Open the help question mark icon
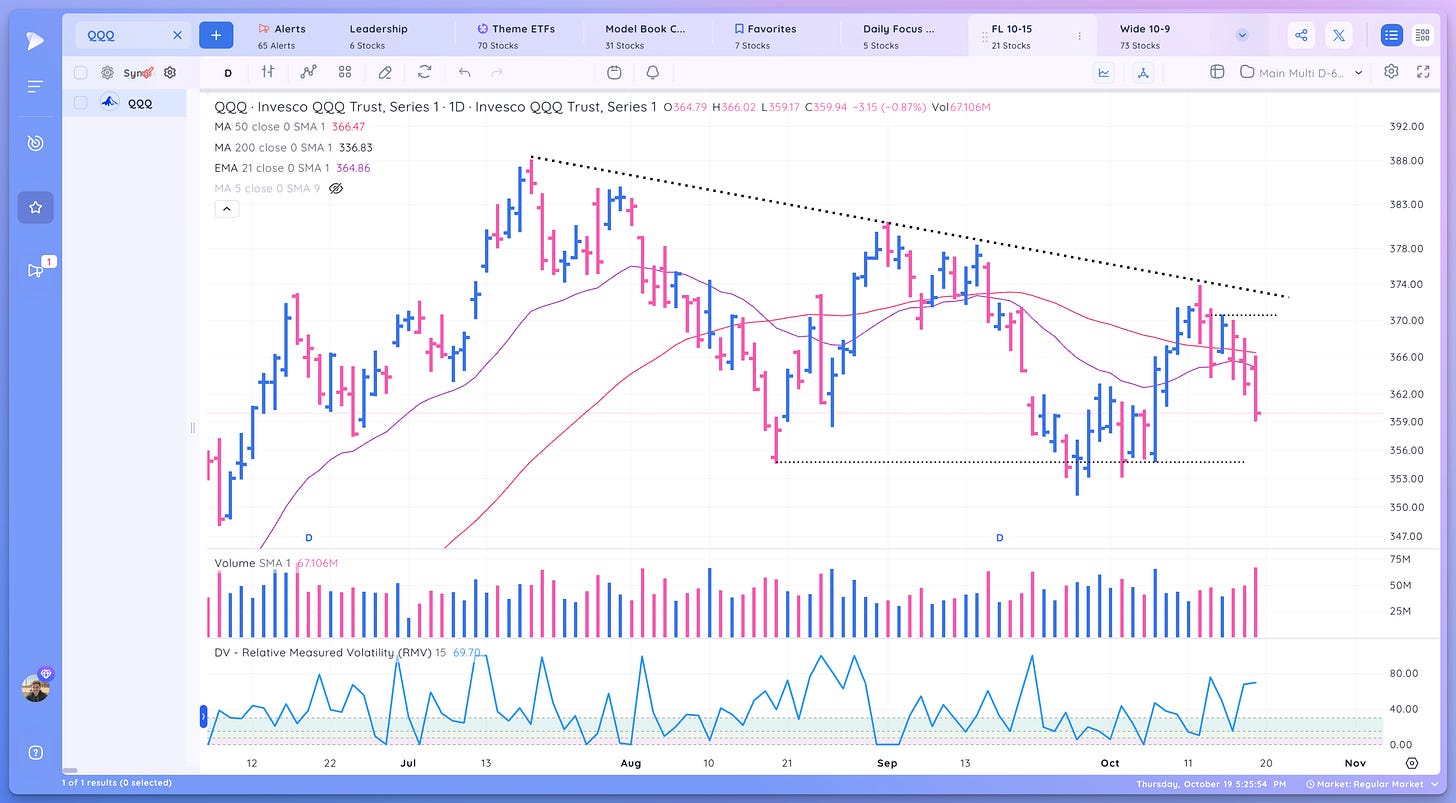This screenshot has height=803, width=1456. point(35,752)
